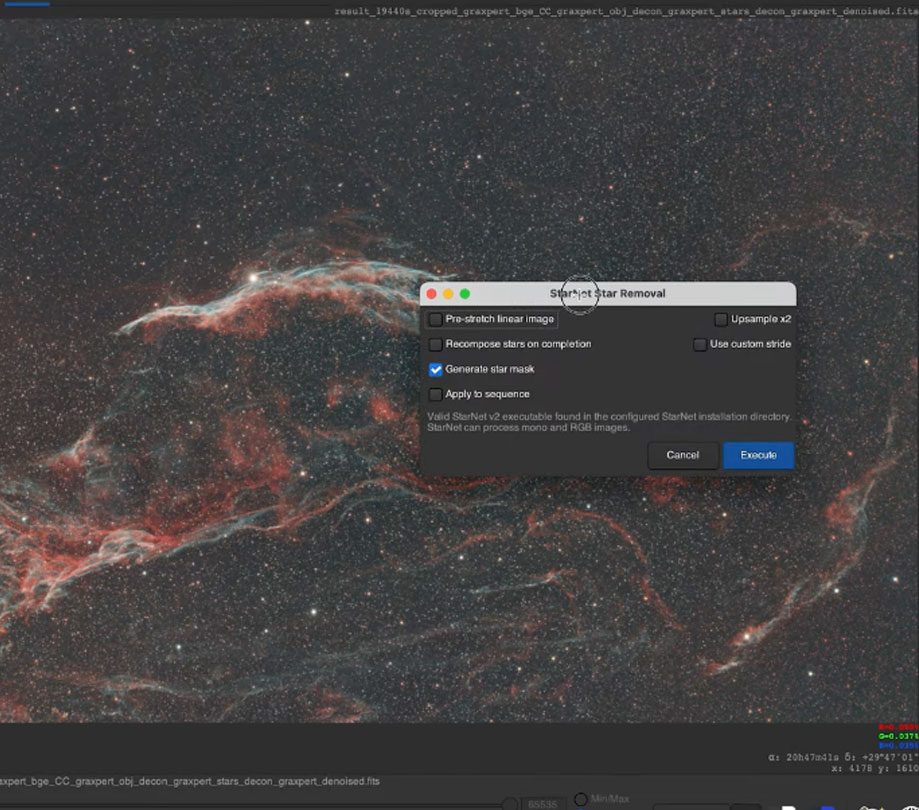Click the "StarNet Star Removal" dialog title bar
Viewport: 919px width, 810px height.
(610, 293)
